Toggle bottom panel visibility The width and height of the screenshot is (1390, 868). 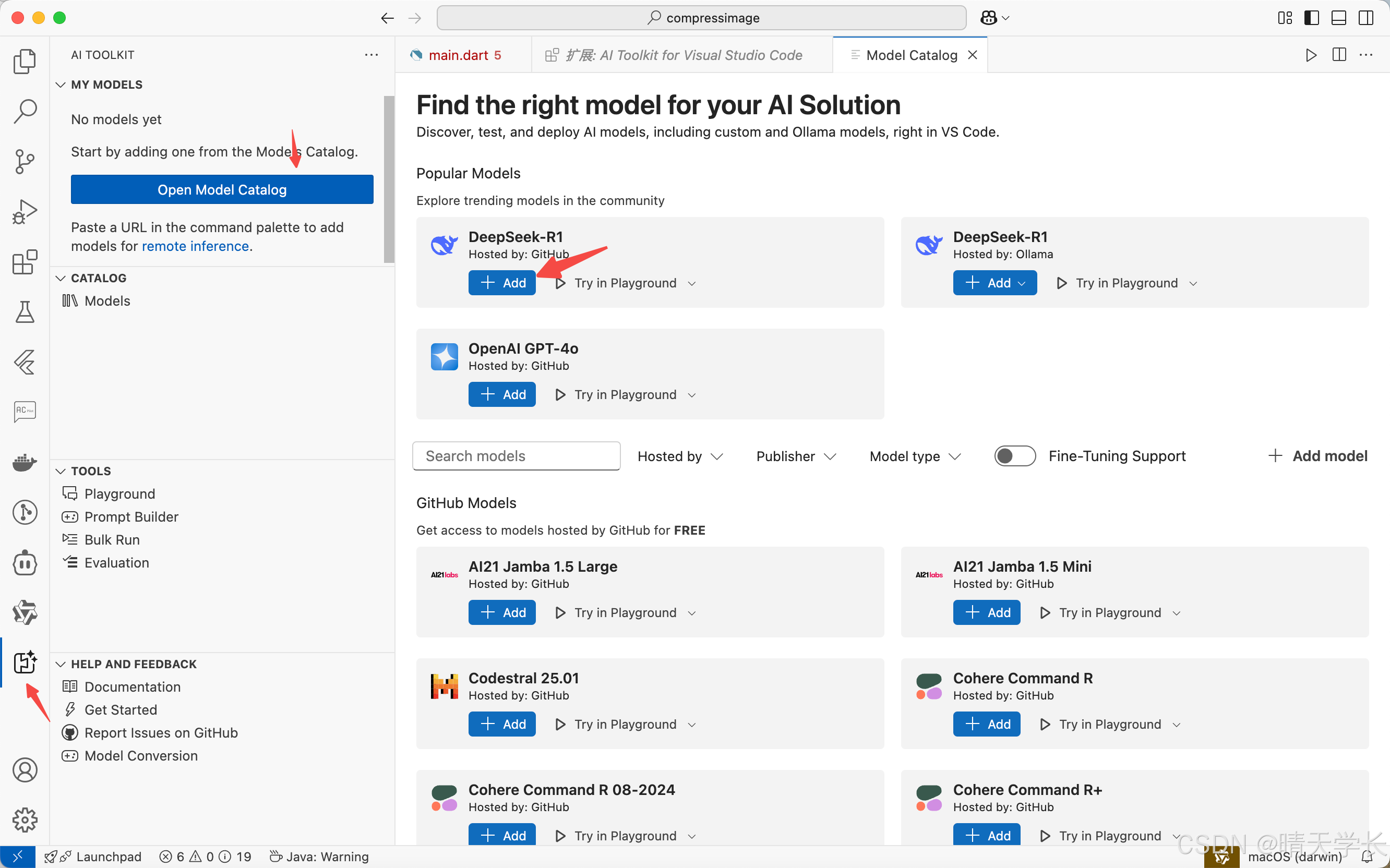pos(1339,18)
